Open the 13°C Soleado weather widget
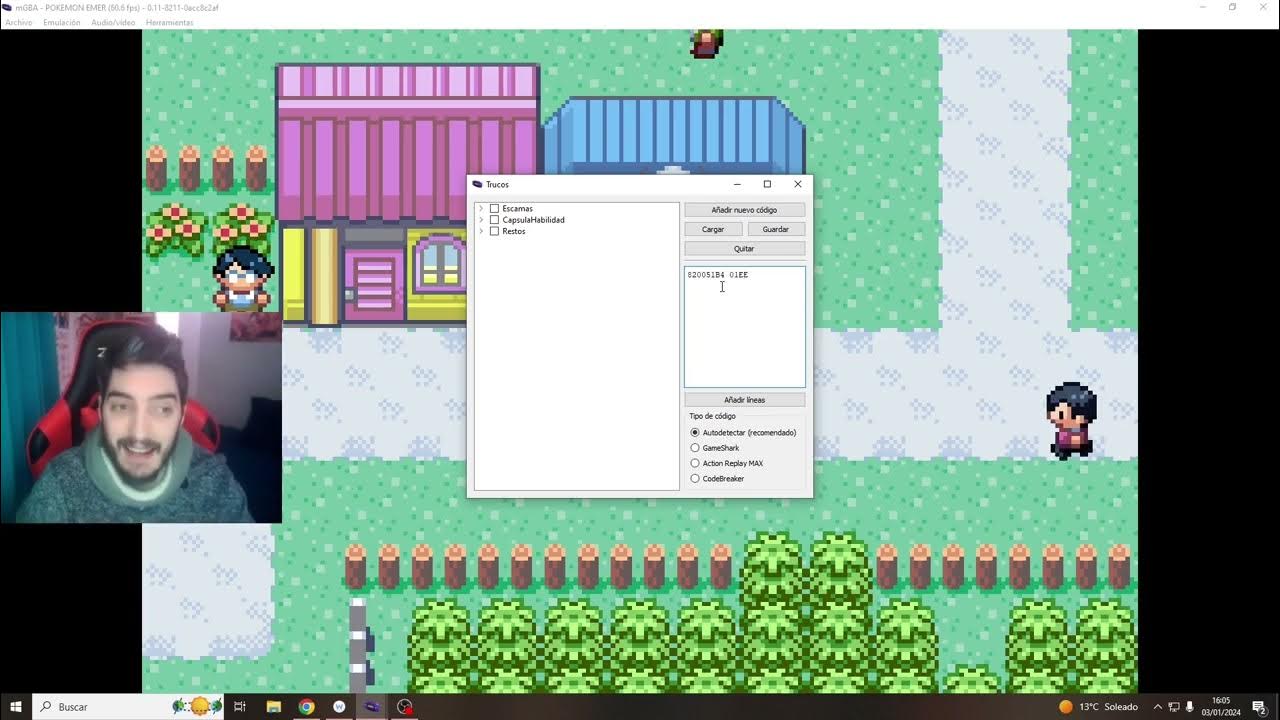 [x=1098, y=707]
